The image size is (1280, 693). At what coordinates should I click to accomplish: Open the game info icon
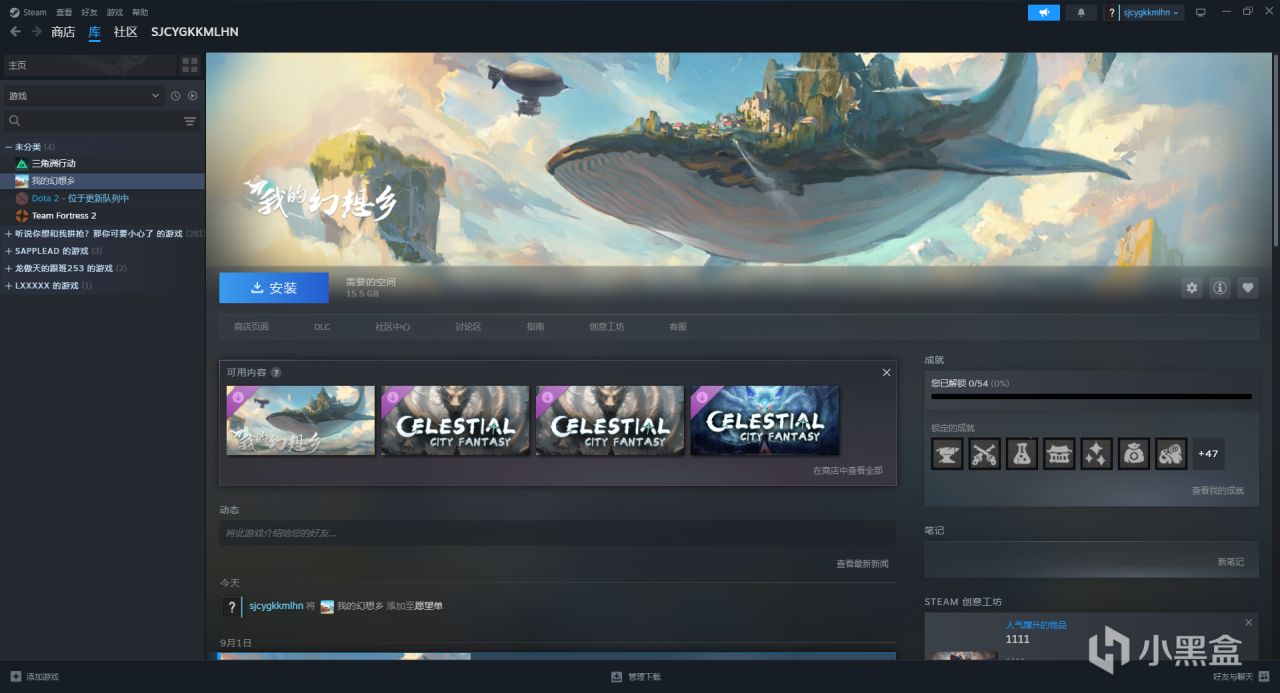(1220, 288)
